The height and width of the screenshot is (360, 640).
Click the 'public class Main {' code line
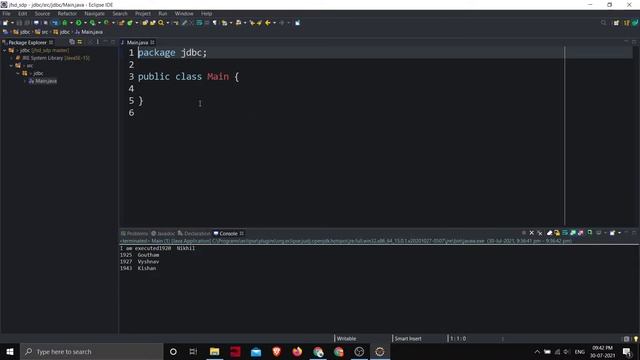[x=188, y=77]
